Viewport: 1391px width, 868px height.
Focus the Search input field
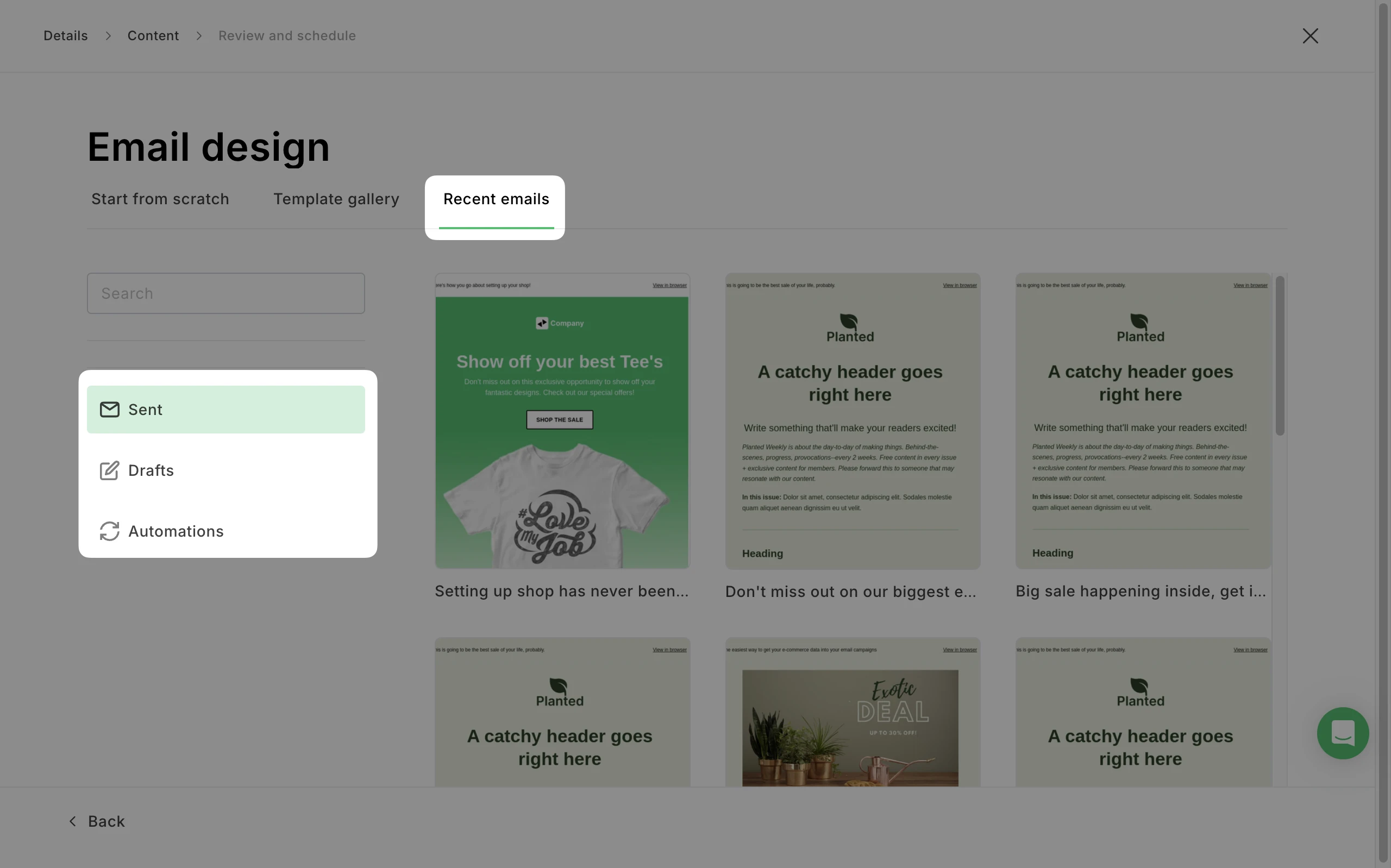[225, 293]
